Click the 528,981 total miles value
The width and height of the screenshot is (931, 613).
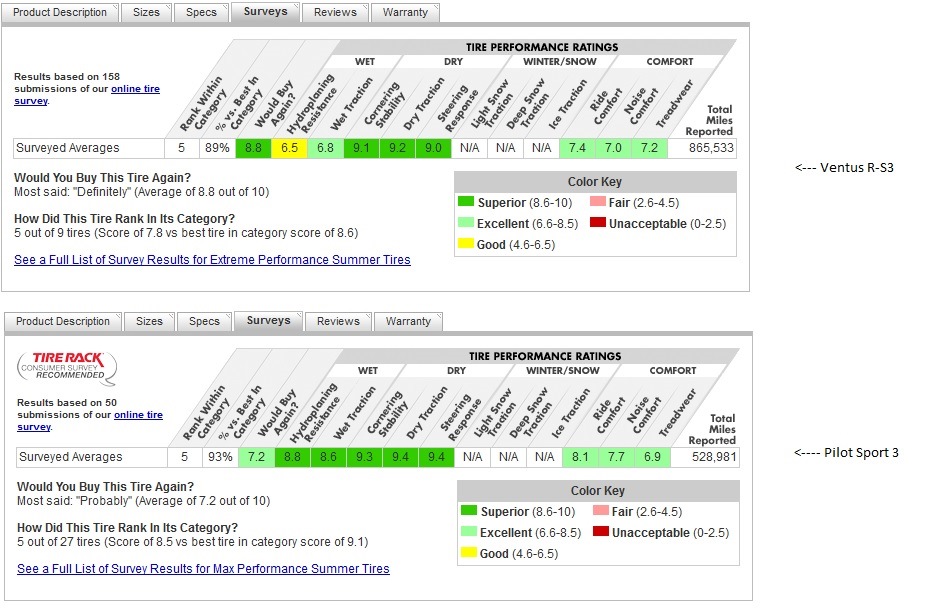714,457
